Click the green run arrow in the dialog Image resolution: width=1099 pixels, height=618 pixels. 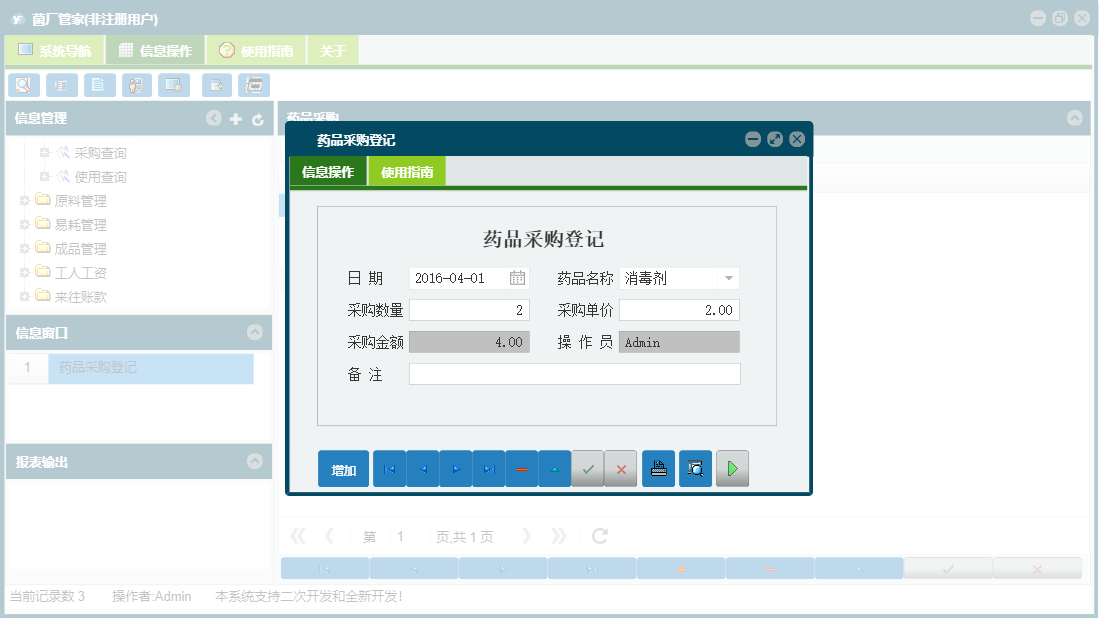[x=732, y=468]
